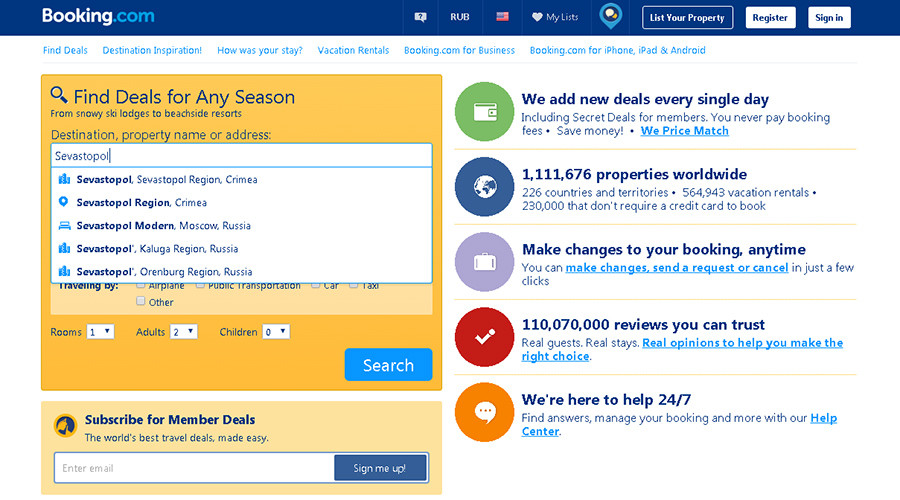Open the Find Deals menu link

[65, 51]
